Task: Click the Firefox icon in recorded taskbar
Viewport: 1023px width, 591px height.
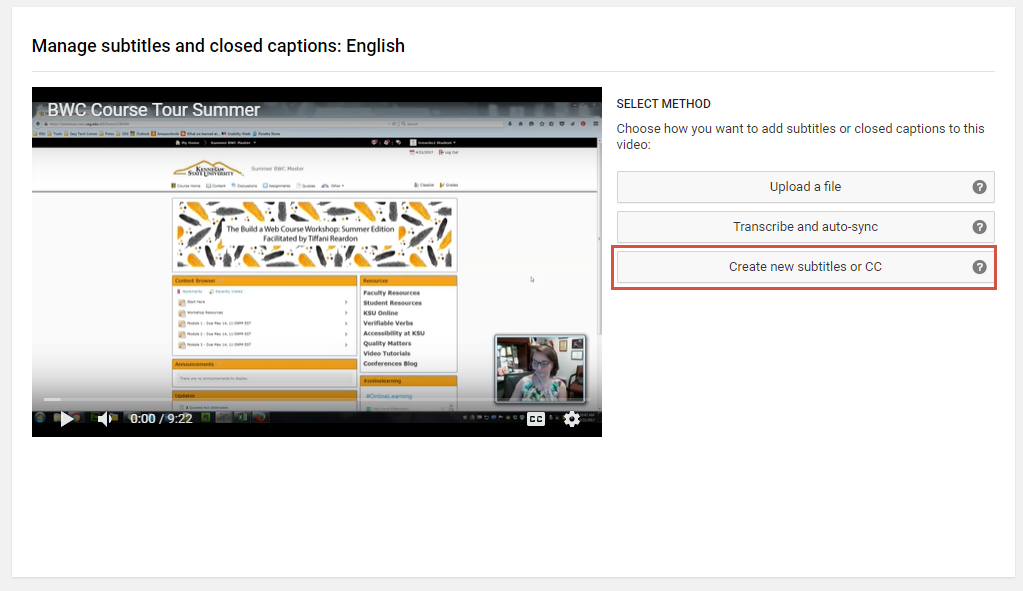Action: point(258,418)
